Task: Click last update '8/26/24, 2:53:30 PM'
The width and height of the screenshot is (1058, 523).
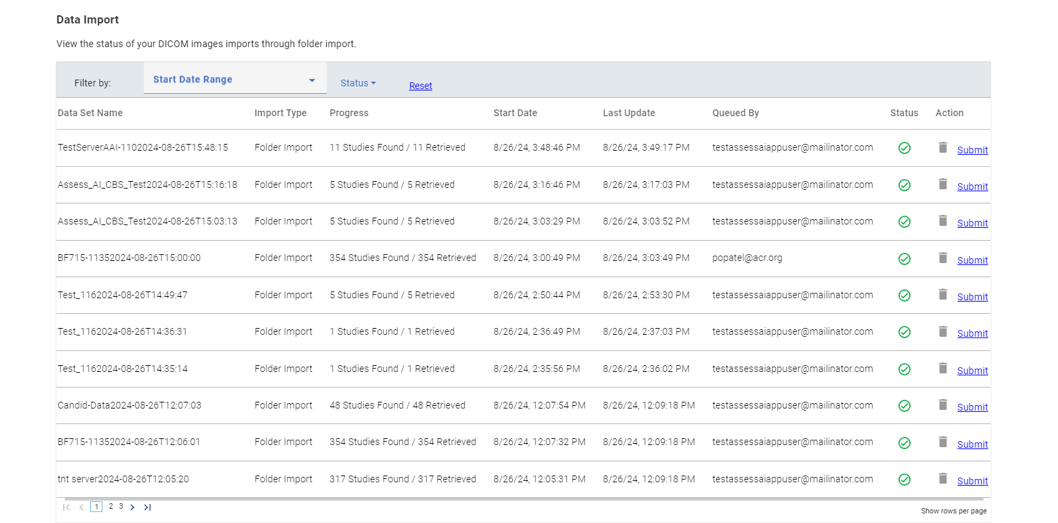Action: [x=646, y=295]
